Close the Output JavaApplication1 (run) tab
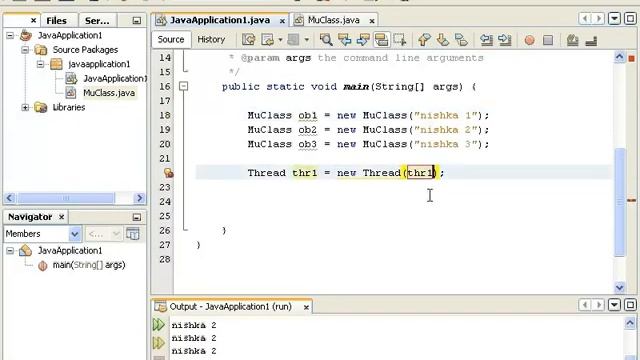The image size is (640, 360). (306, 307)
